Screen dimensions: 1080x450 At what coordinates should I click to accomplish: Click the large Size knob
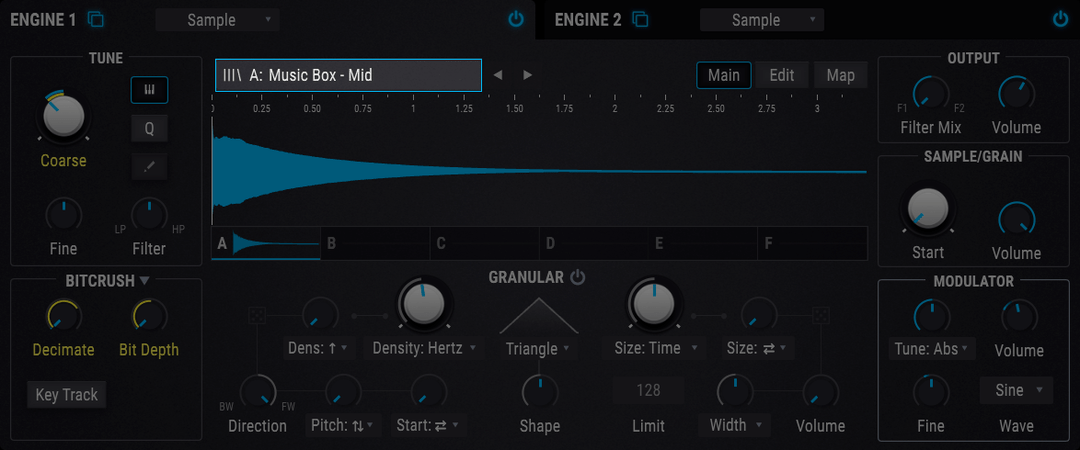[654, 303]
